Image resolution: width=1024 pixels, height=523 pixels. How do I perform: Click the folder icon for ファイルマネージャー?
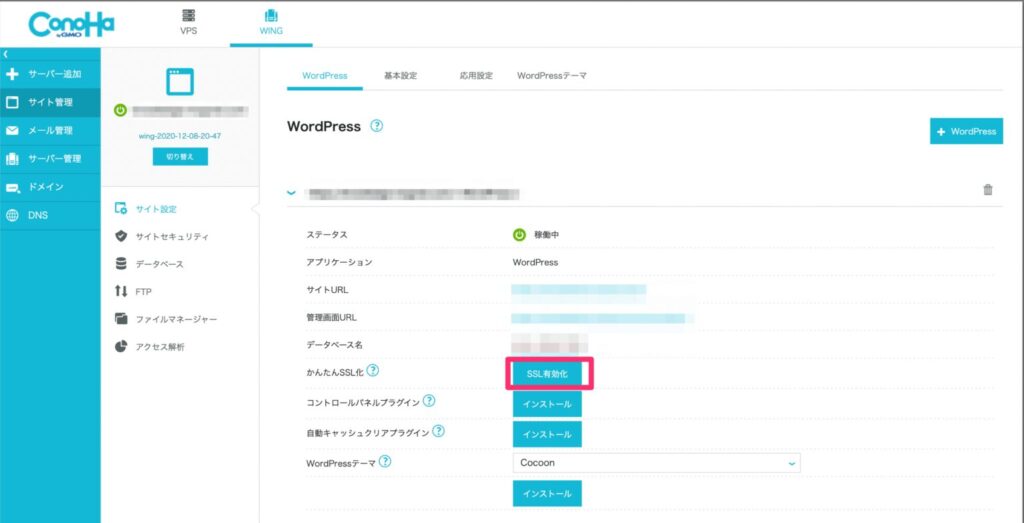(x=121, y=319)
